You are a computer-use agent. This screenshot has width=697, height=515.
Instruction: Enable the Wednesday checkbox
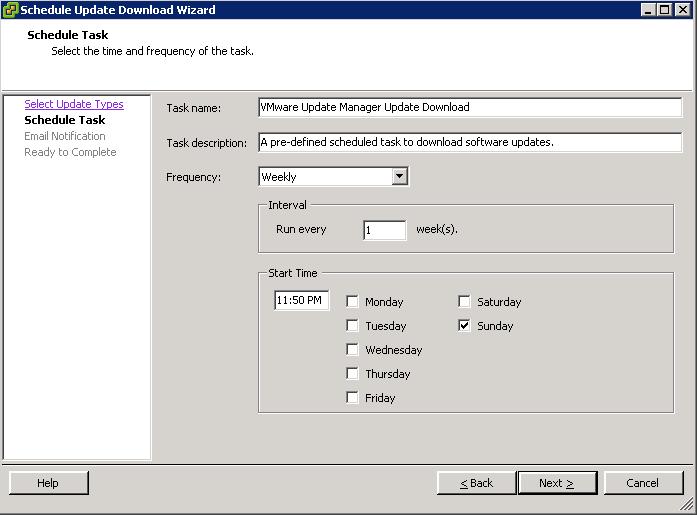click(352, 349)
